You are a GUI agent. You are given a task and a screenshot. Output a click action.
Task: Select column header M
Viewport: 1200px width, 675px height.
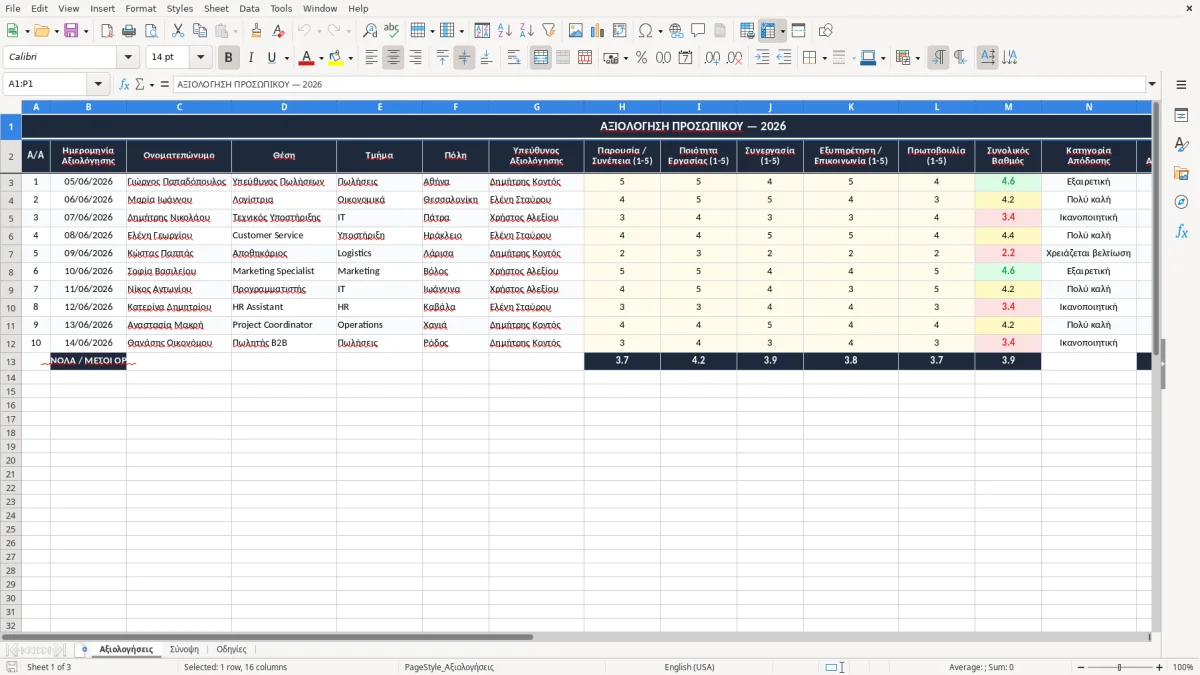tap(1008, 106)
